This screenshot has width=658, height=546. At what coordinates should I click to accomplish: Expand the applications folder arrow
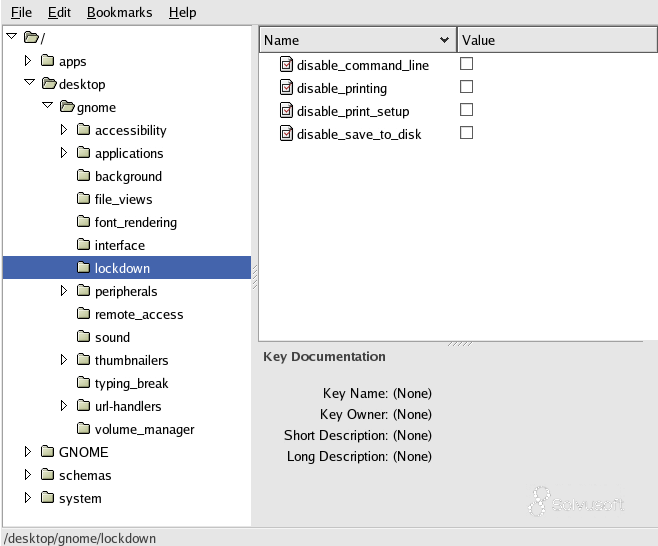pyautogui.click(x=64, y=153)
